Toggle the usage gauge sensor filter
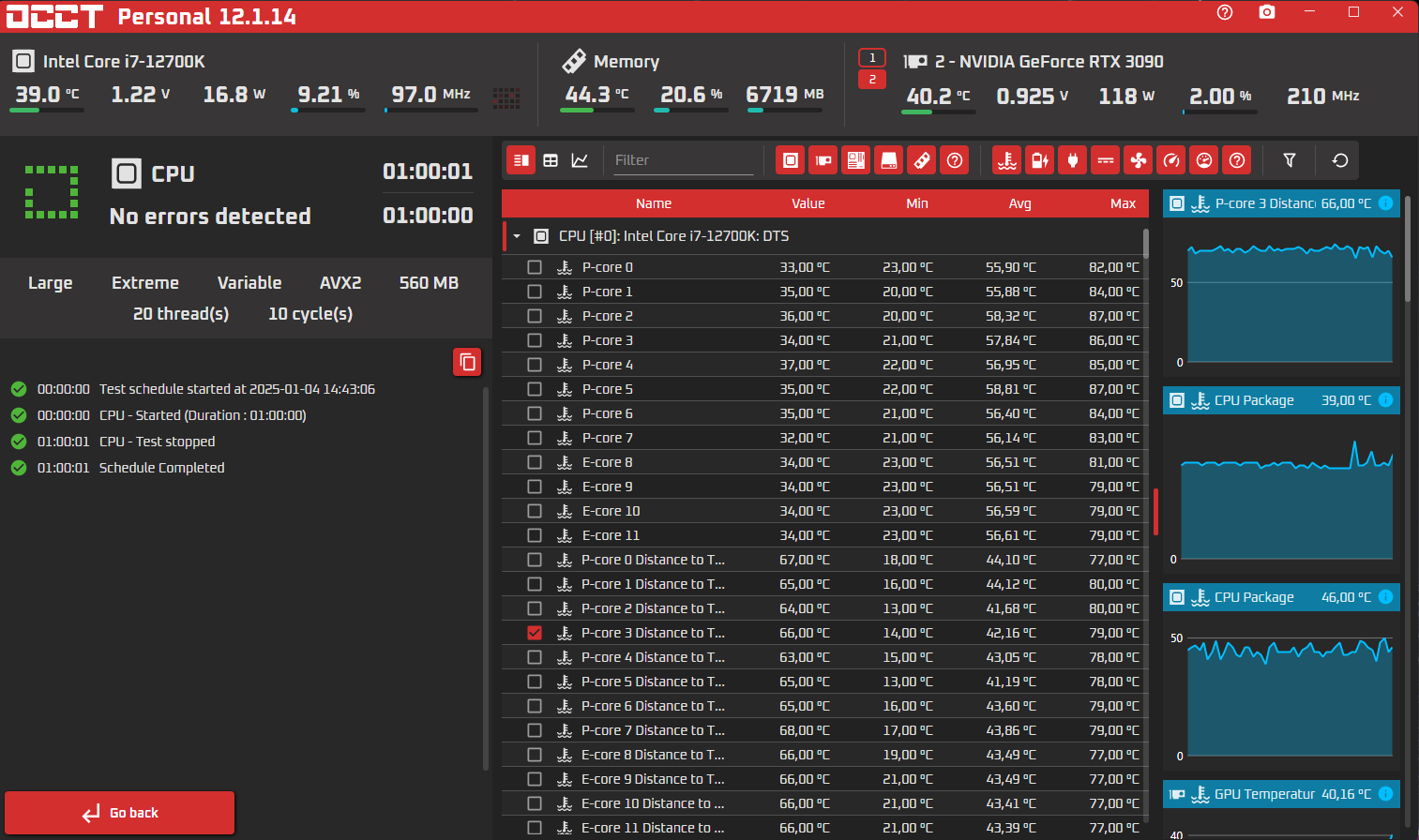Screen dimensions: 1419x840 [x=1204, y=160]
